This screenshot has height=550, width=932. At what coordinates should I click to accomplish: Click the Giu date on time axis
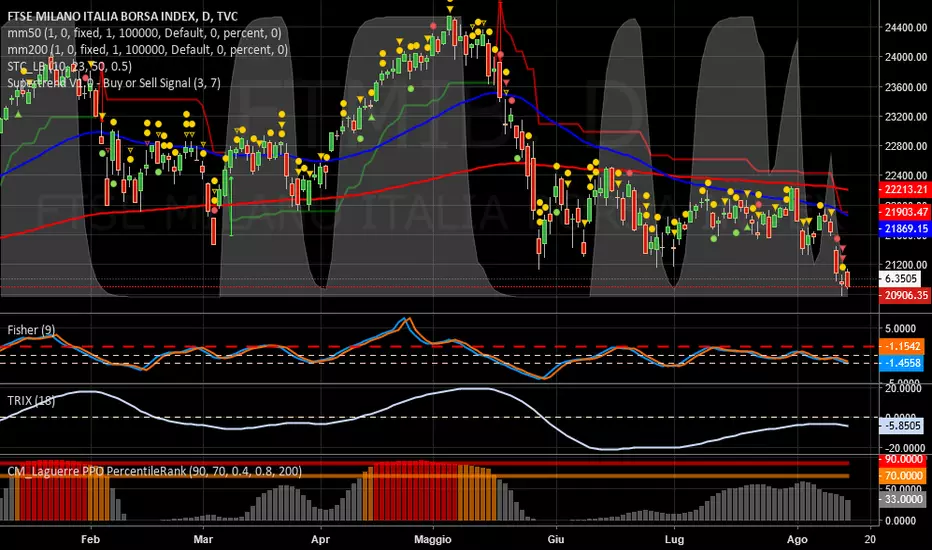(x=556, y=539)
